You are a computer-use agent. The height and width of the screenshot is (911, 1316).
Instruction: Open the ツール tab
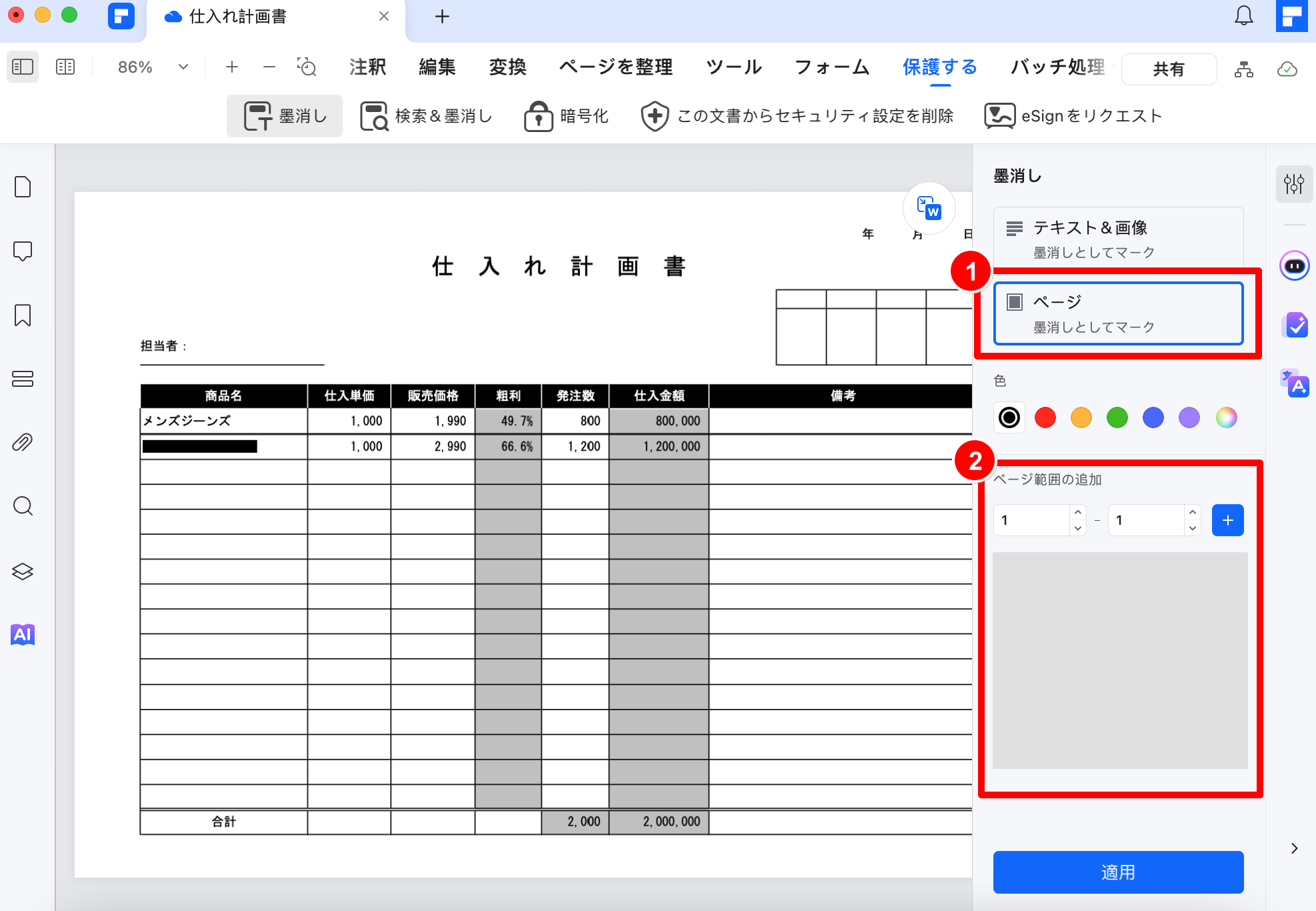(734, 67)
